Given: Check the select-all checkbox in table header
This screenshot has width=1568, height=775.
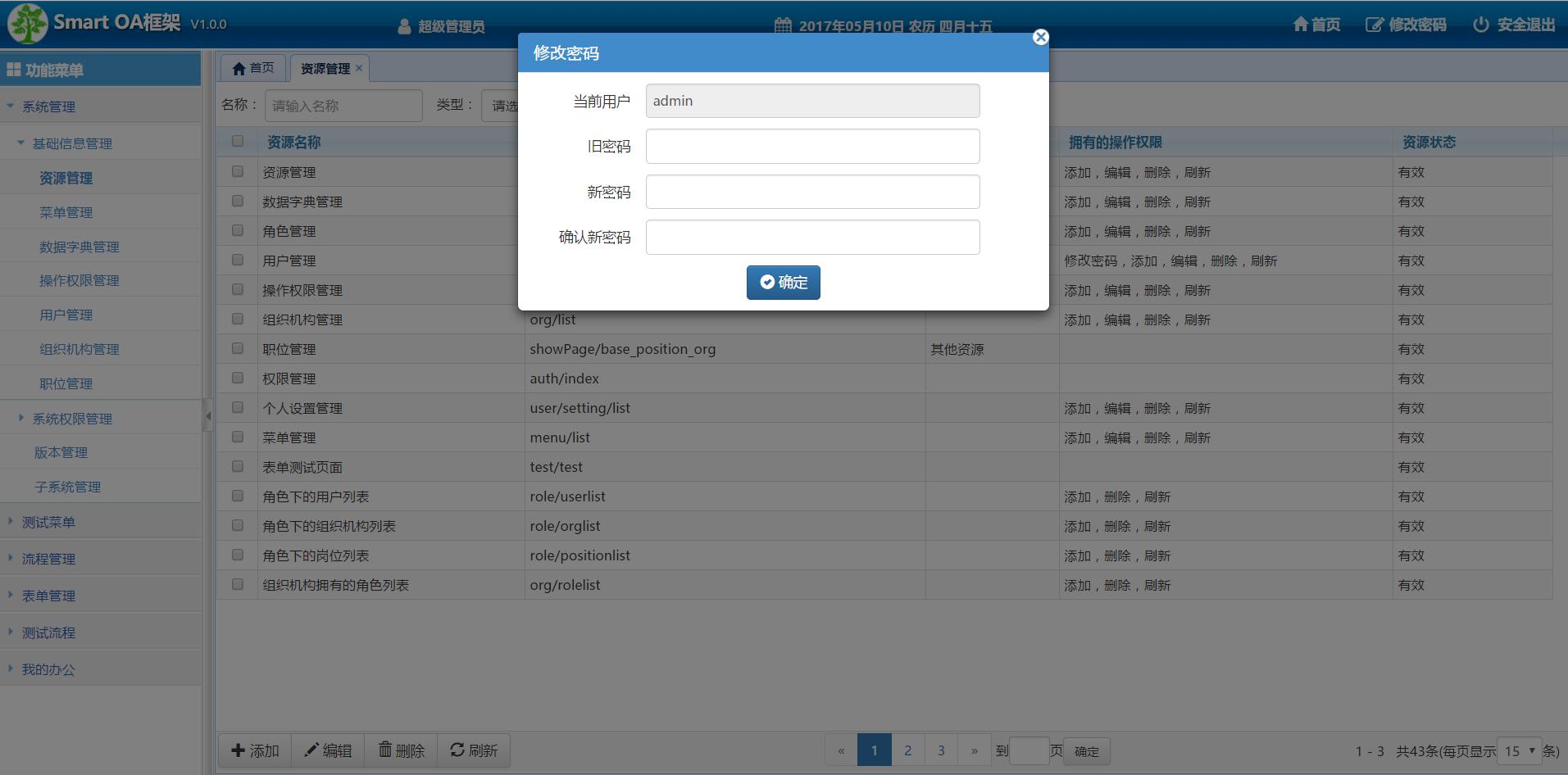Looking at the screenshot, I should click(x=238, y=141).
